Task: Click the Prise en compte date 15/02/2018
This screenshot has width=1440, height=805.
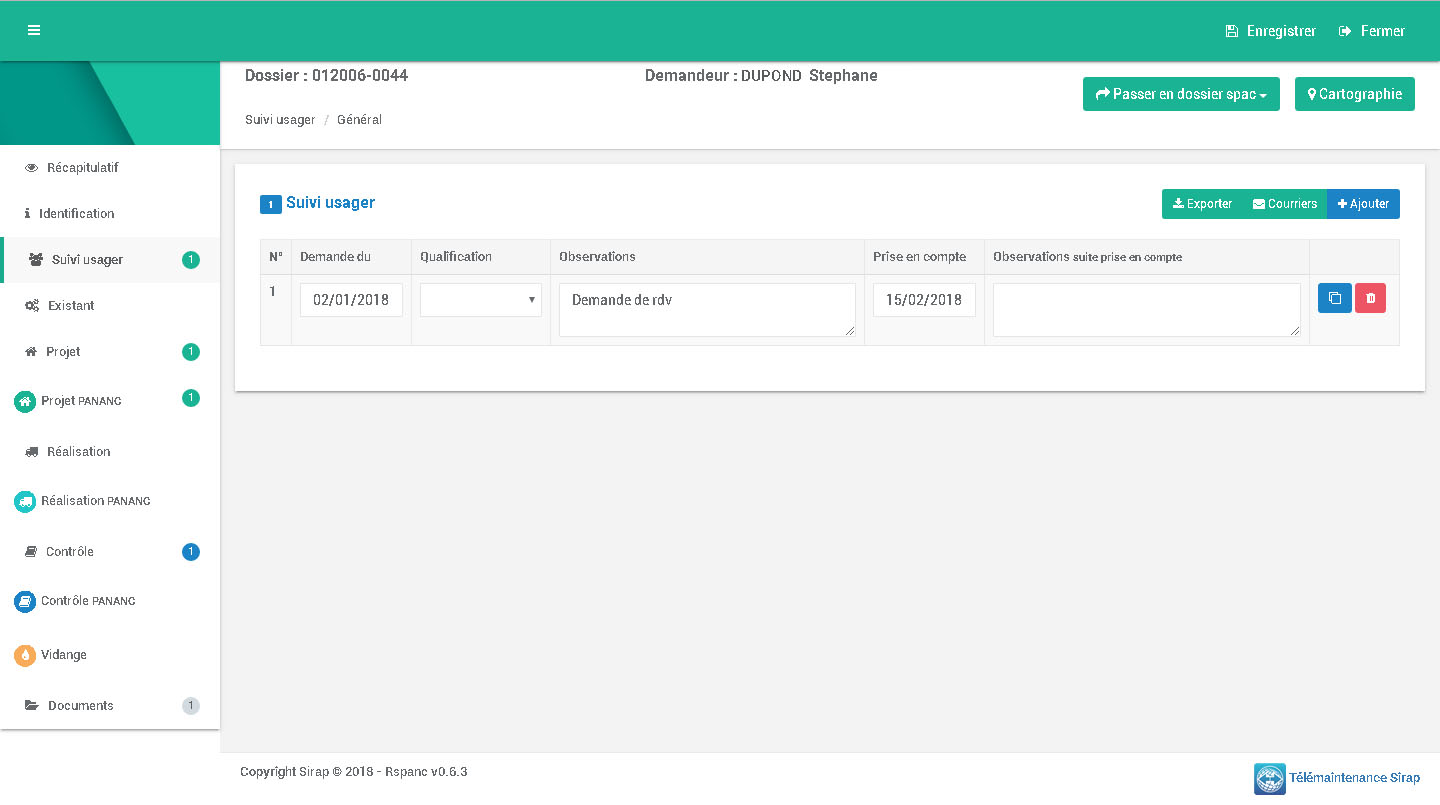Action: [x=924, y=300]
